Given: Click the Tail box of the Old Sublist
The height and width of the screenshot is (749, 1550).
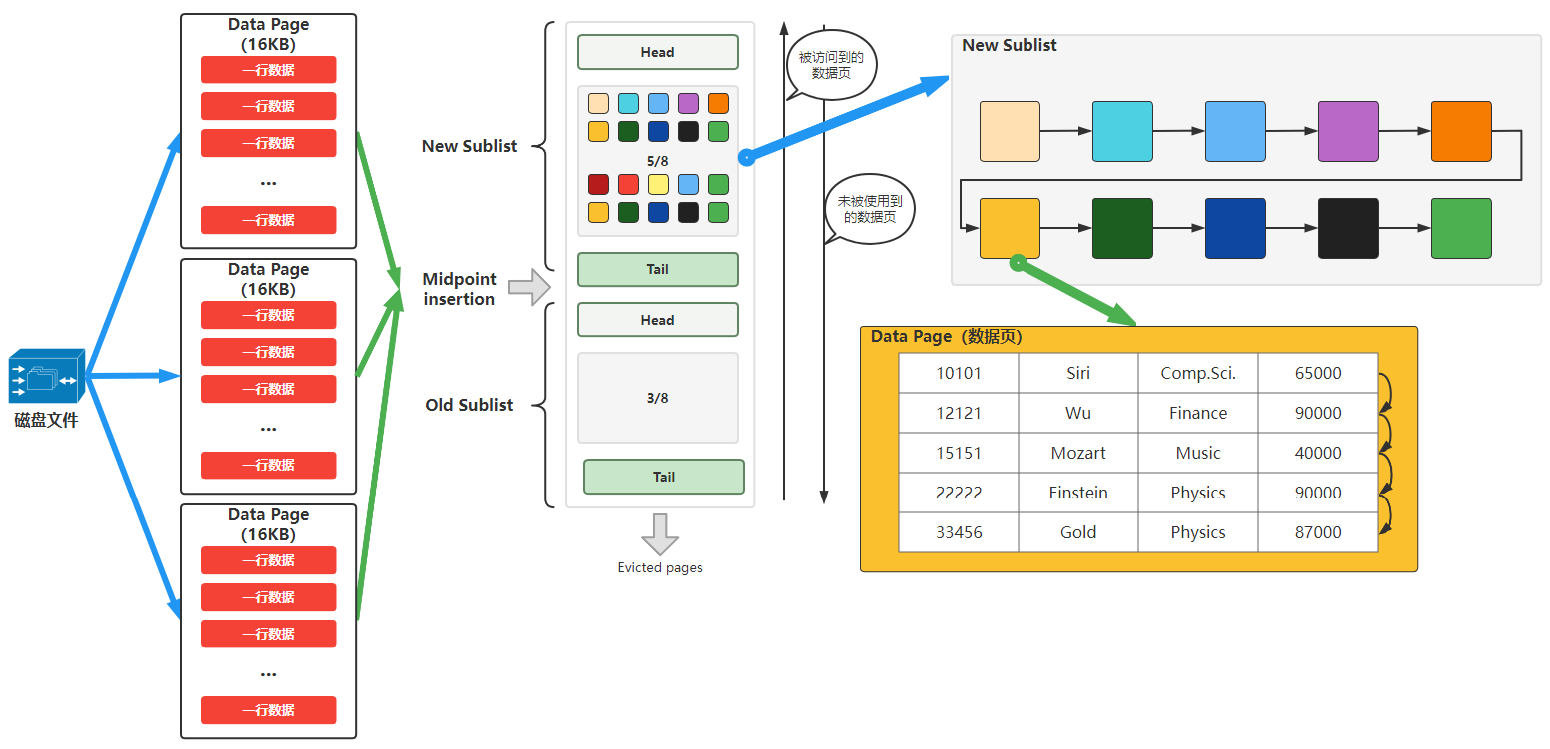Looking at the screenshot, I should [664, 477].
